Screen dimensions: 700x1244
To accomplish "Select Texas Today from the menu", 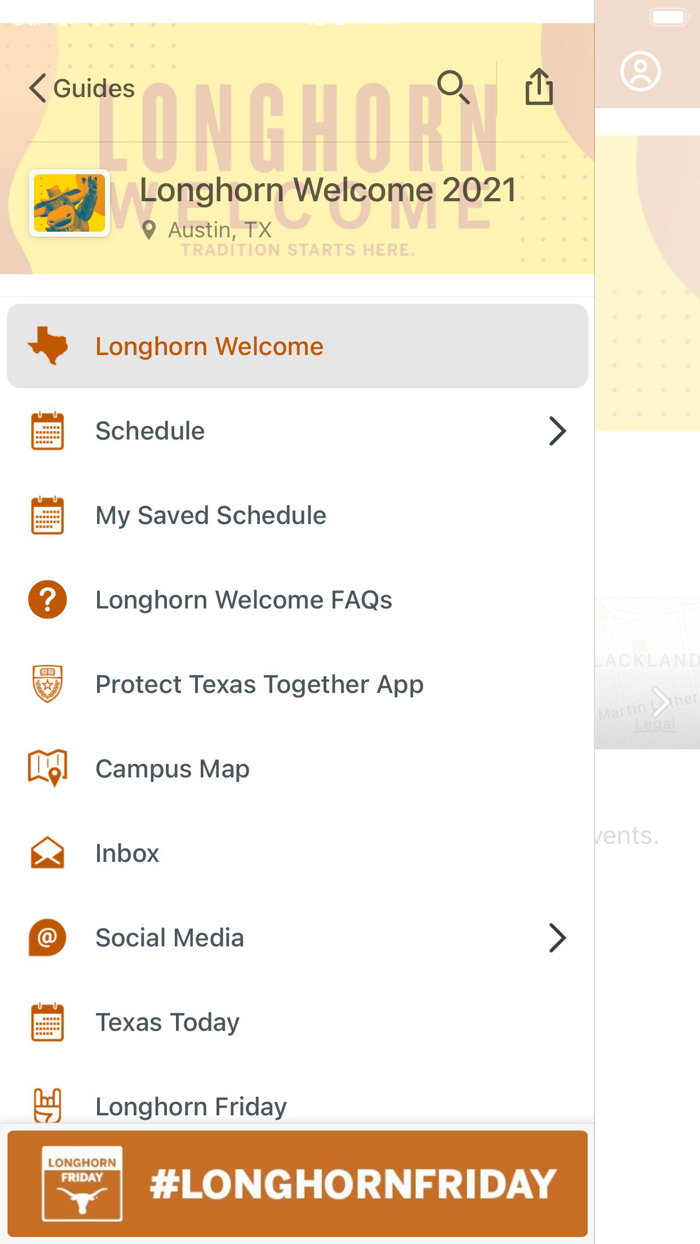I will tap(166, 1022).
